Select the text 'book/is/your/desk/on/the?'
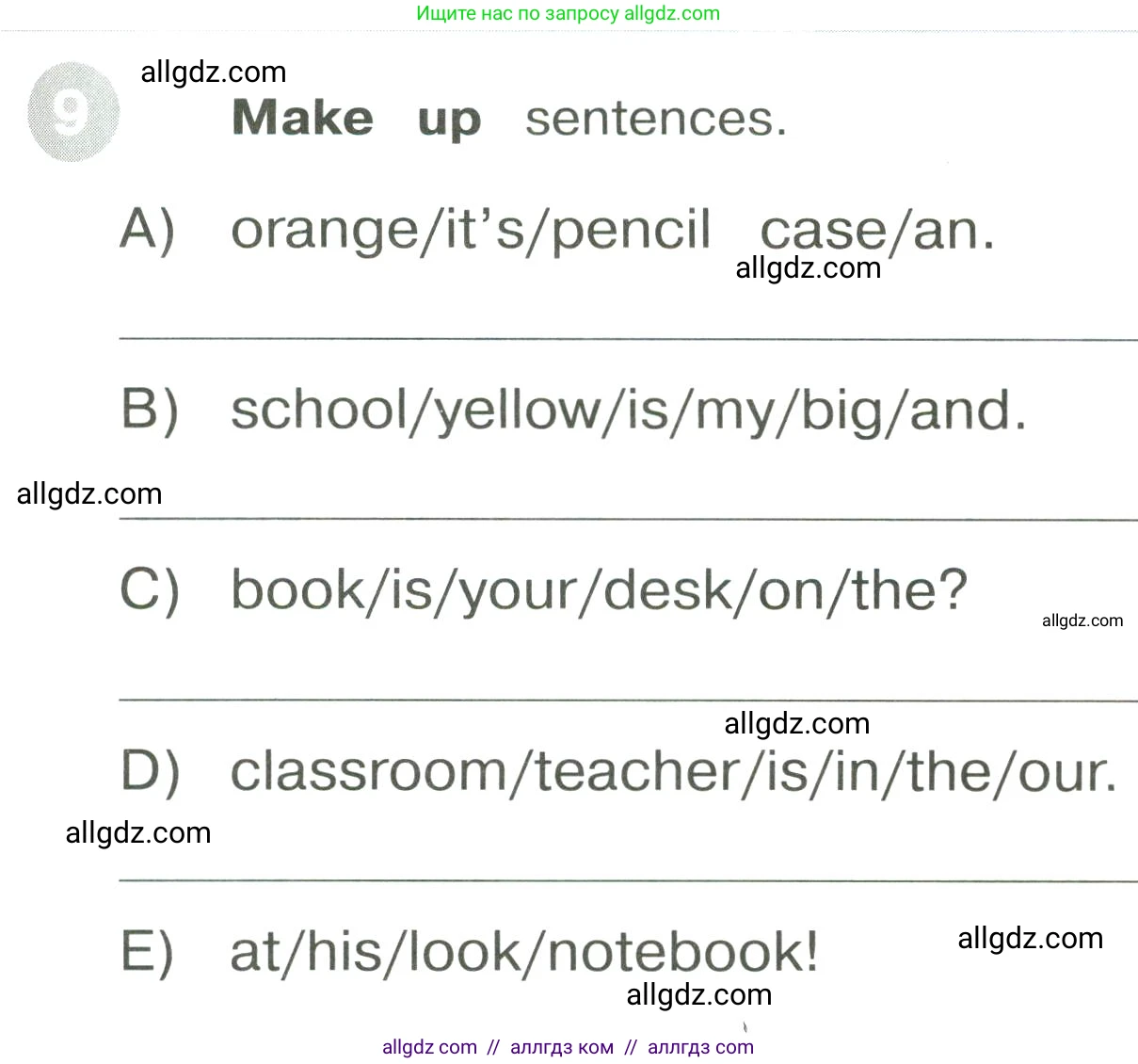 tap(599, 591)
